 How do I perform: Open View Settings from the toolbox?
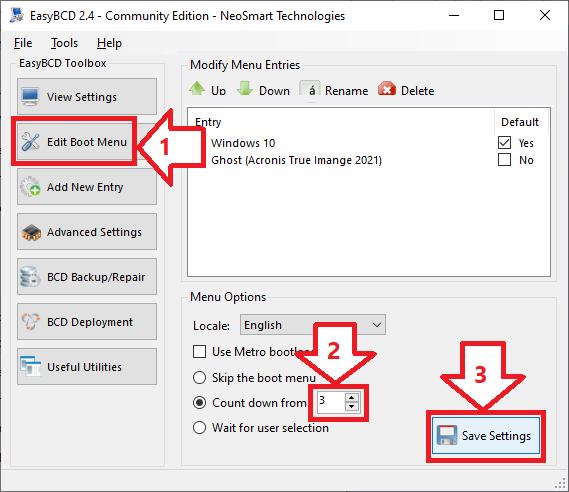[87, 97]
